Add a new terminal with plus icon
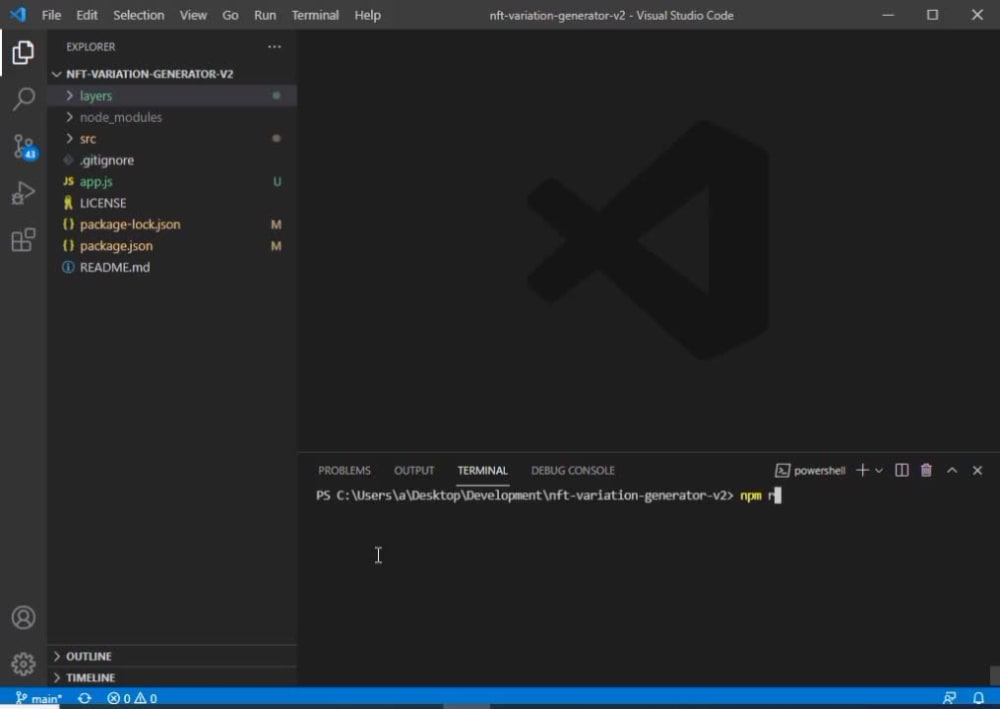The width and height of the screenshot is (1000, 709). pos(862,470)
